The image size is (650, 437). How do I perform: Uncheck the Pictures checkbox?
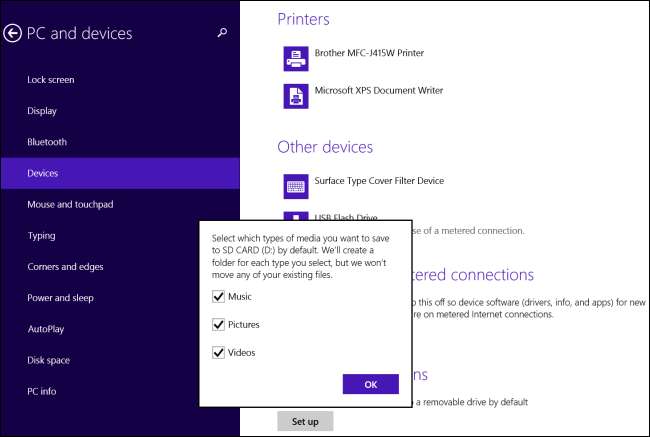pyautogui.click(x=219, y=325)
